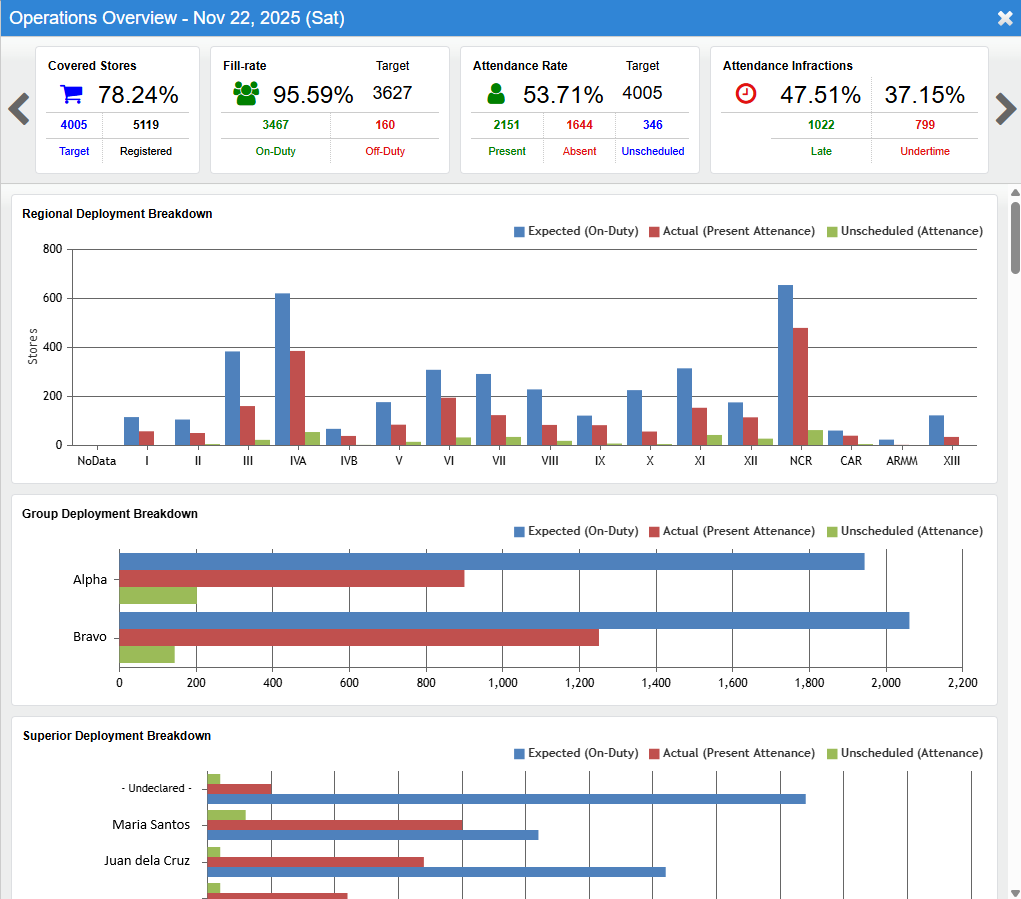The width and height of the screenshot is (1021, 899).
Task: Close the Operations Overview dialog
Action: coord(1002,17)
